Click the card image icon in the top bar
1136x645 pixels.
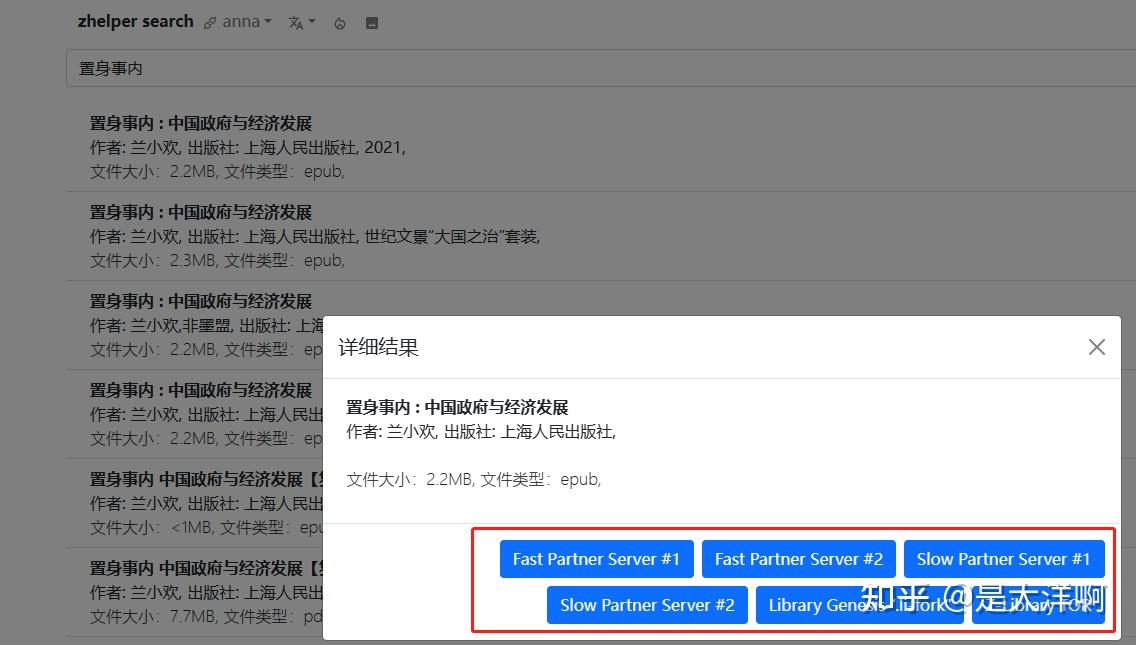pyautogui.click(x=371, y=21)
